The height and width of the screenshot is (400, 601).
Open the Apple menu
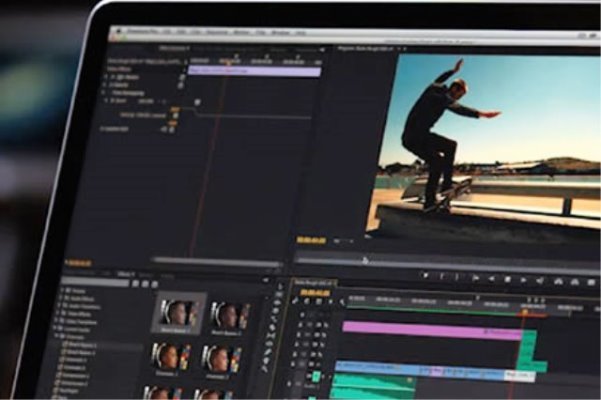(119, 31)
